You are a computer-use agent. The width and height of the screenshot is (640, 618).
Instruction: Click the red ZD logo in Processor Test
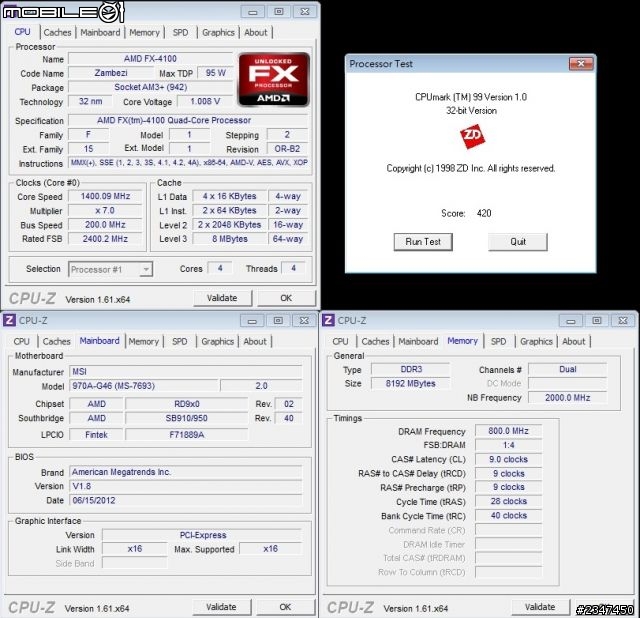click(472, 136)
